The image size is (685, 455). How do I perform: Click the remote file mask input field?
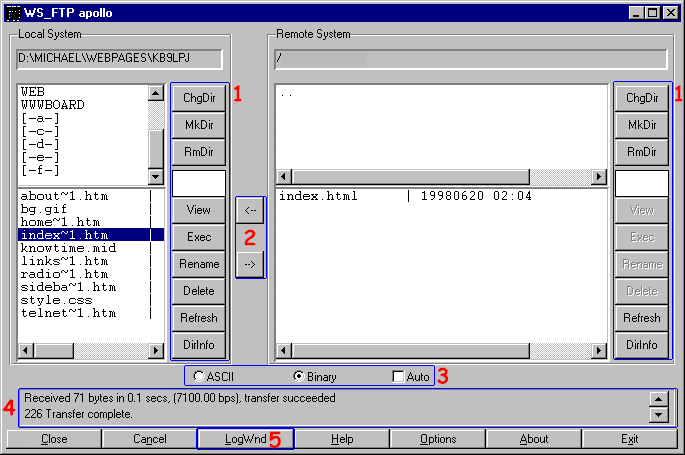pyautogui.click(x=642, y=183)
